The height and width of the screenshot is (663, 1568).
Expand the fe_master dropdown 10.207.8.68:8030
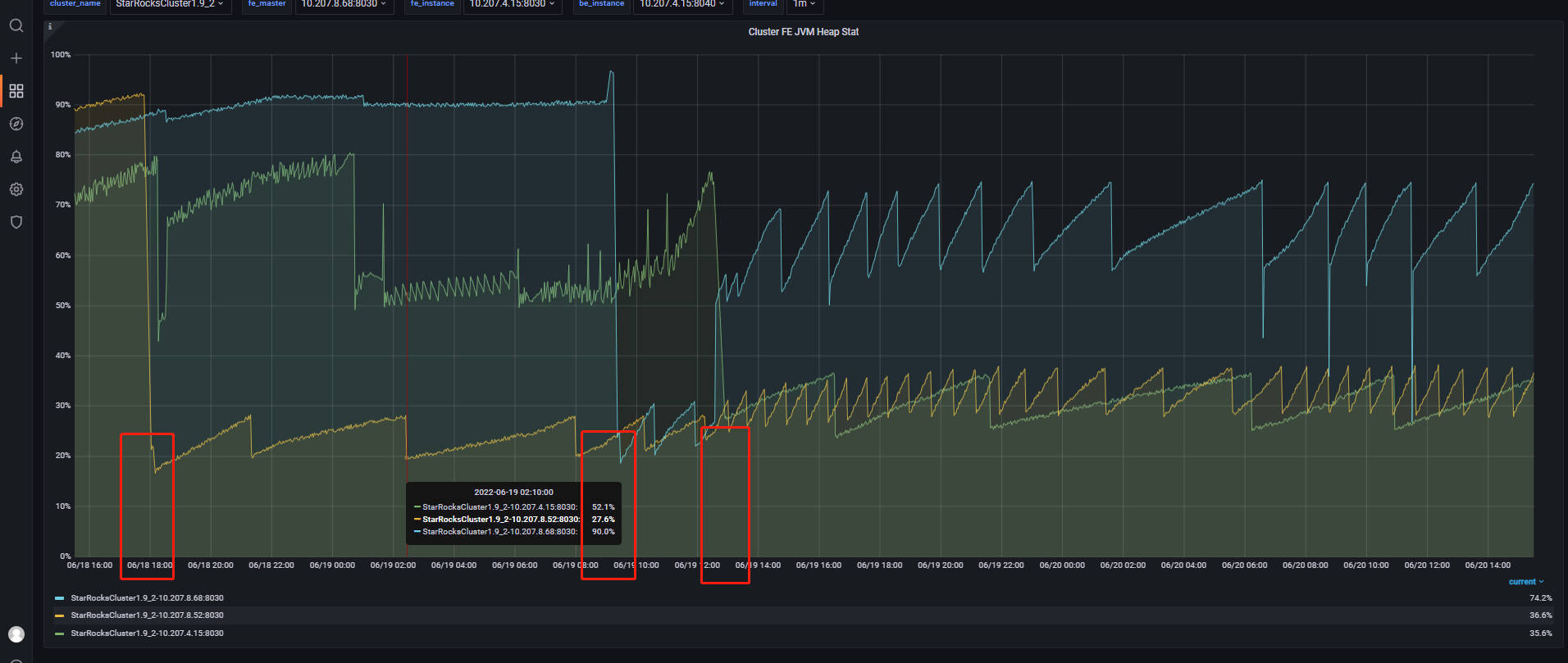tap(343, 4)
